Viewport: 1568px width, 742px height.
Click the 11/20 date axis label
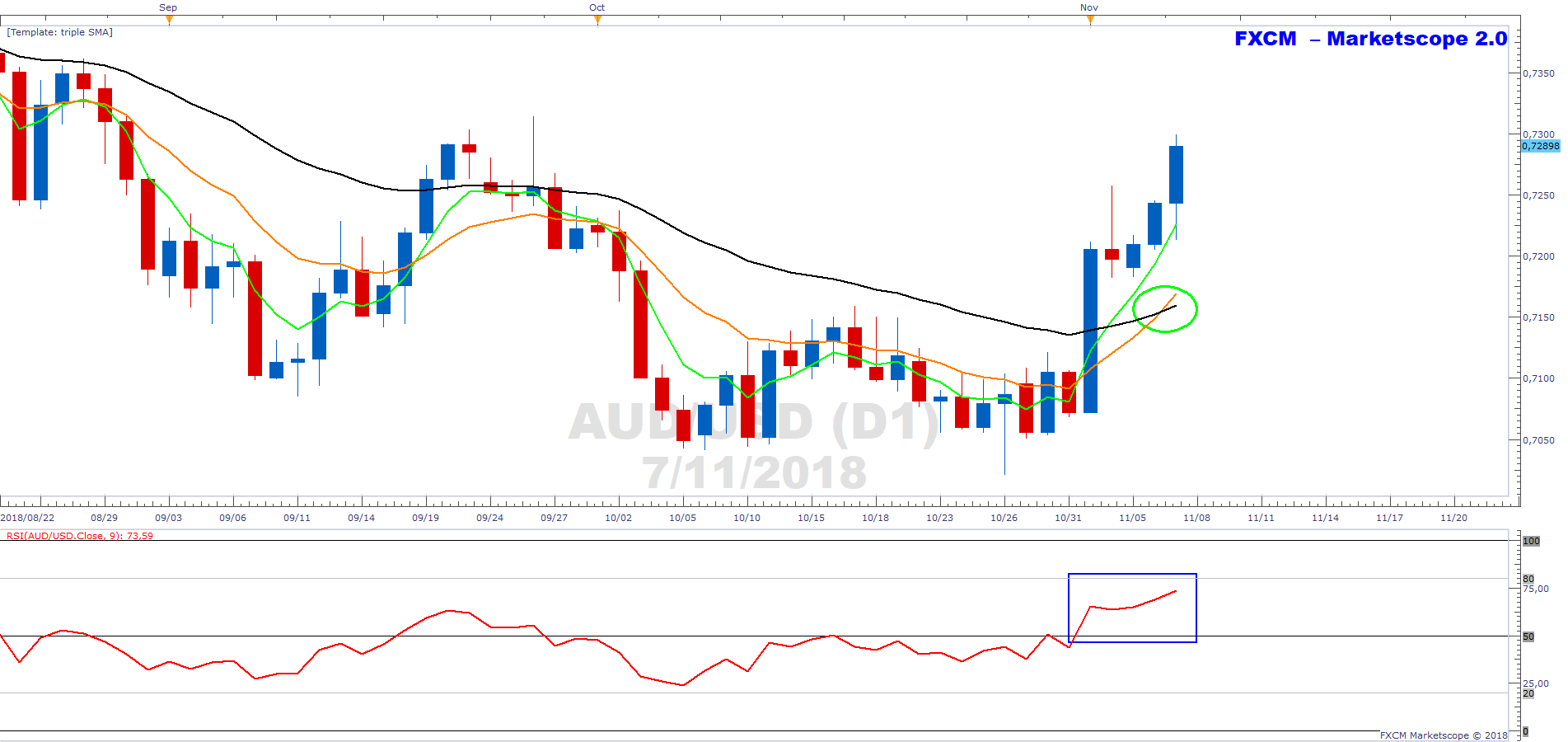click(x=1454, y=518)
